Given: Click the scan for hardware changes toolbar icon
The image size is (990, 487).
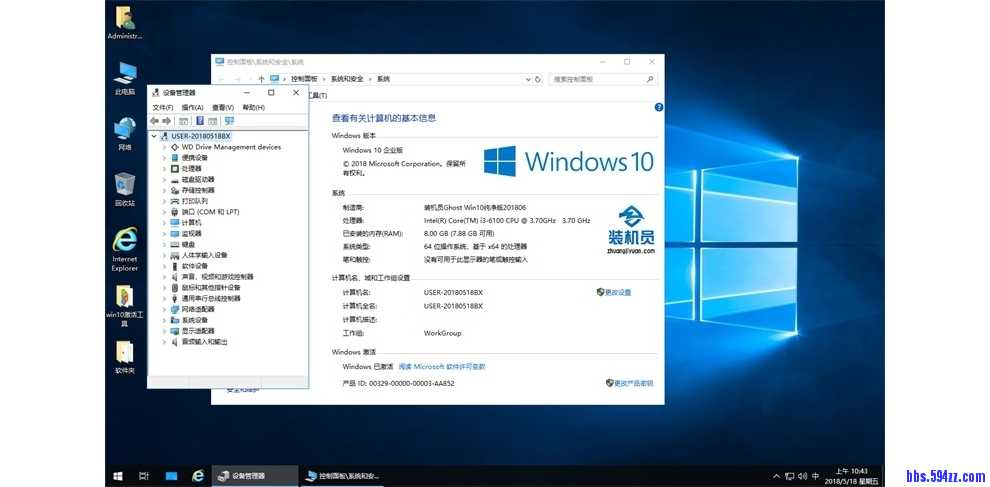Looking at the screenshot, I should (229, 121).
